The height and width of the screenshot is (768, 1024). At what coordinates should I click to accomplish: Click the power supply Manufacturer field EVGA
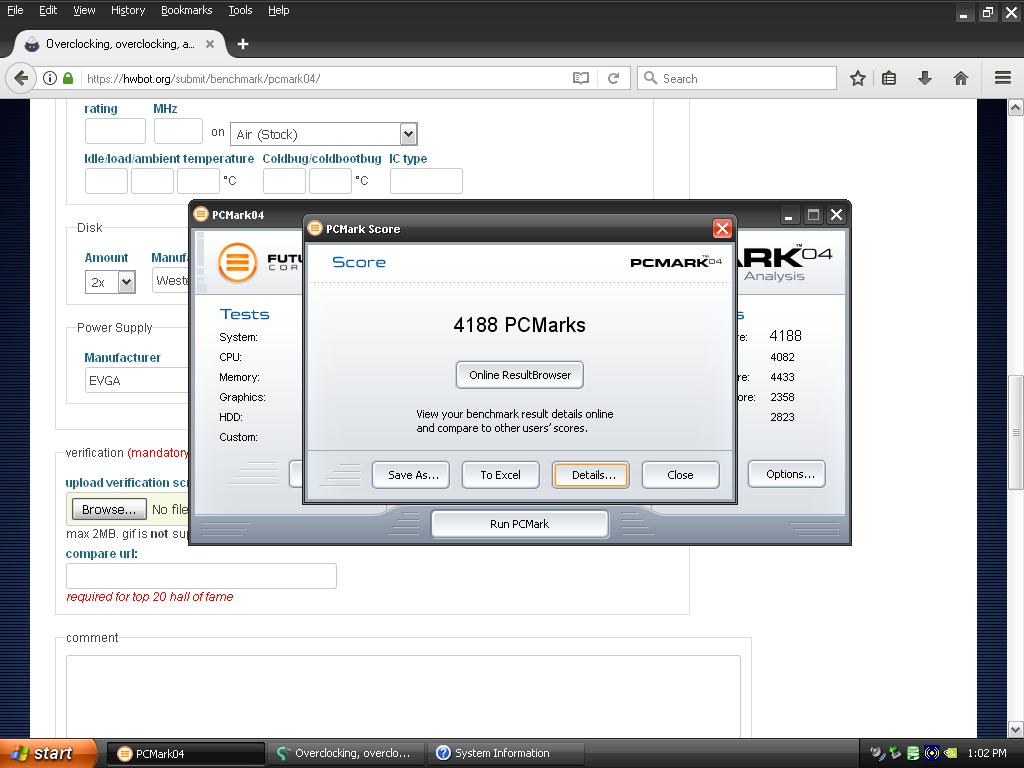coord(137,380)
